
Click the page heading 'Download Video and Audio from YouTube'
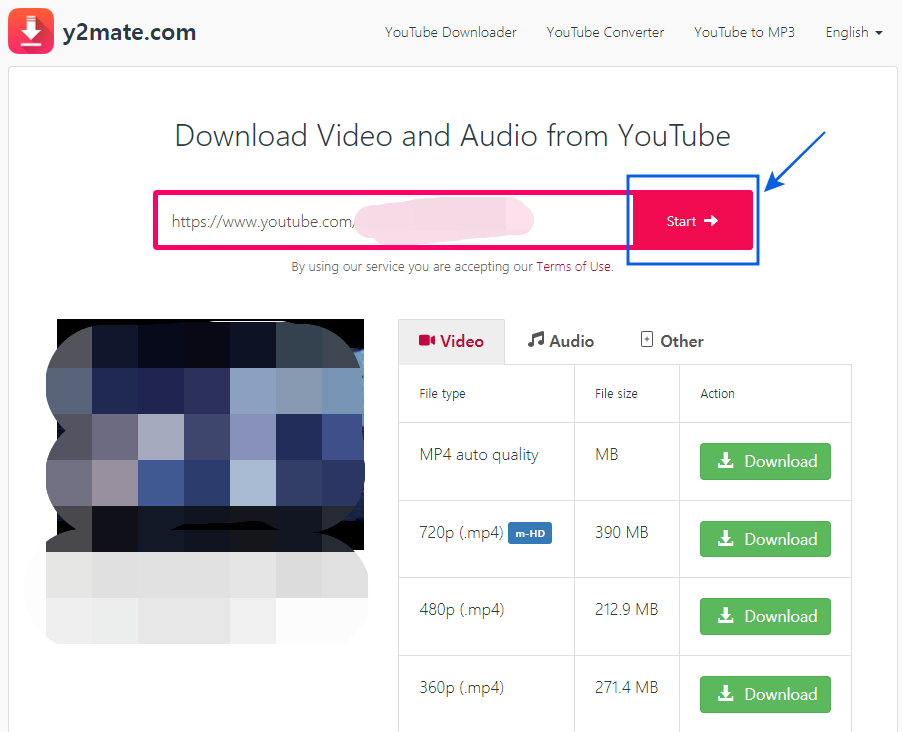coord(453,136)
